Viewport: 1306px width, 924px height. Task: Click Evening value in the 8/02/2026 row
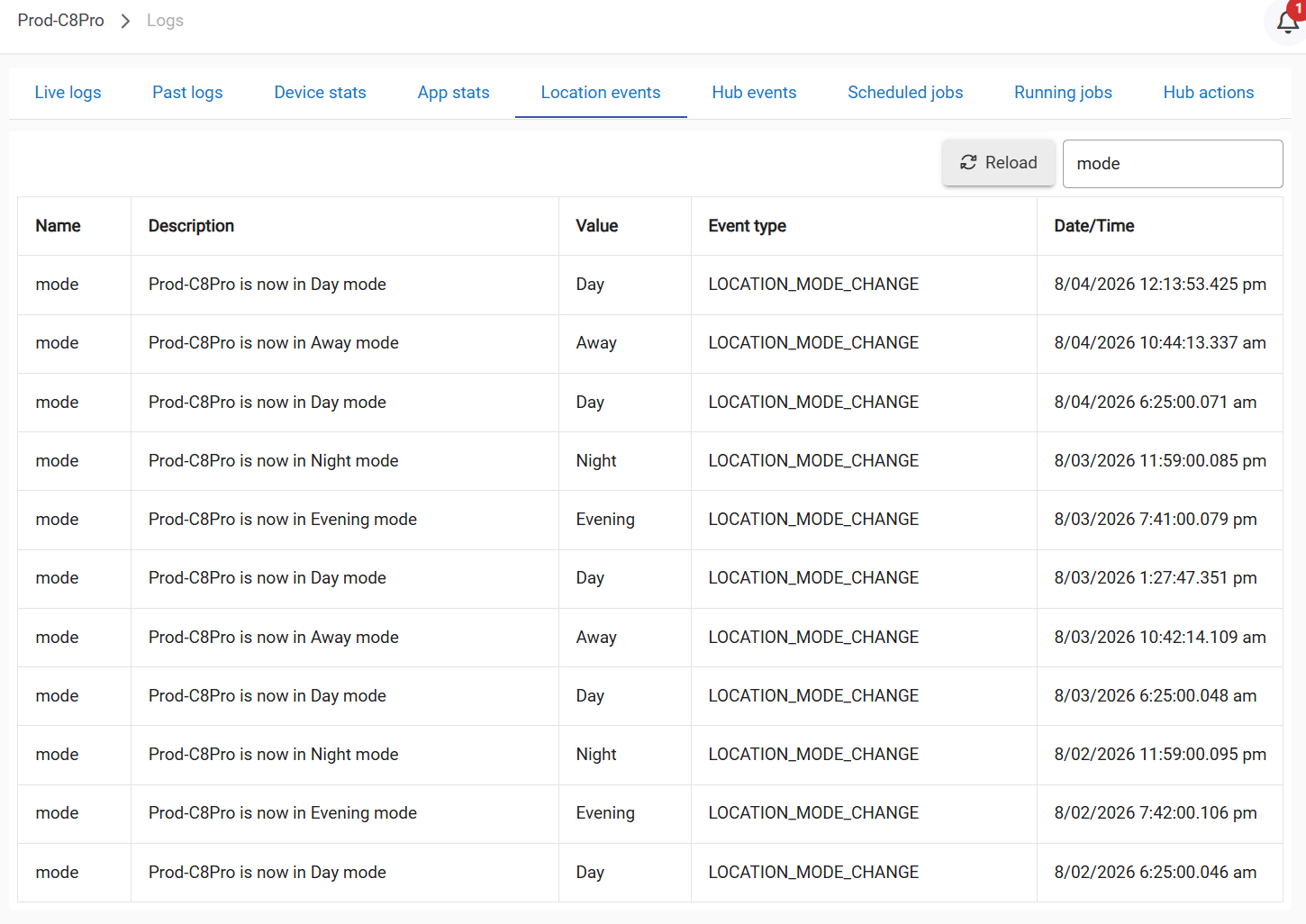pos(605,813)
